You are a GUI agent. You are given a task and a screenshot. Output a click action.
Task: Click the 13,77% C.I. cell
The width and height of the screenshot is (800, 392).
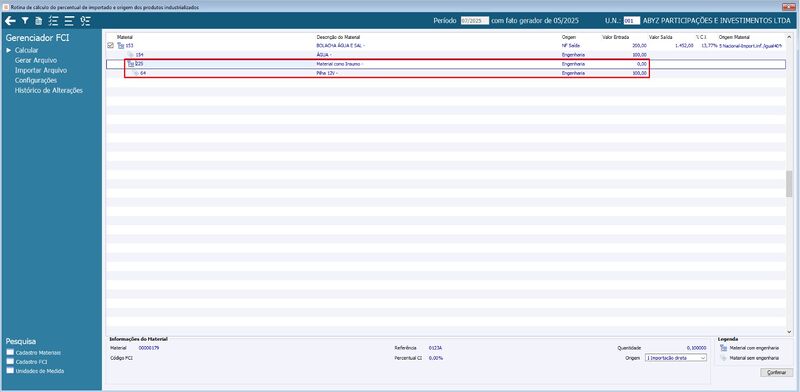[709, 45]
